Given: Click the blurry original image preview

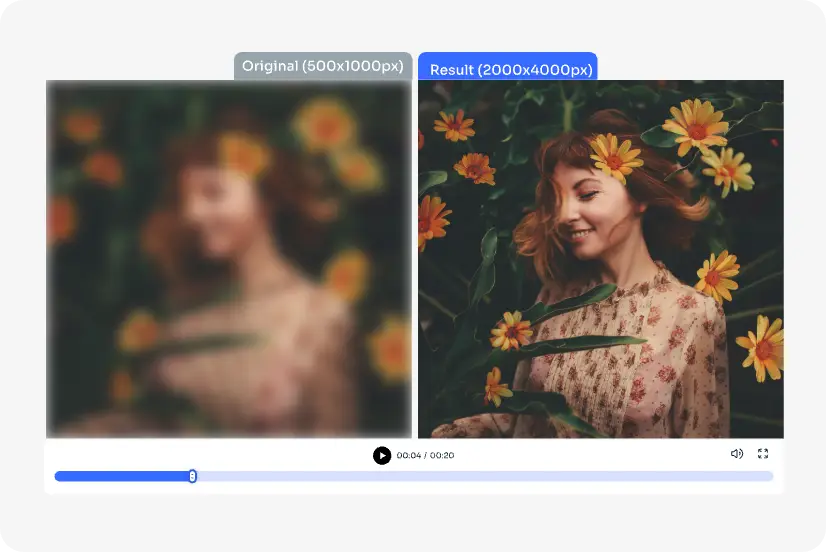Looking at the screenshot, I should pyautogui.click(x=229, y=260).
